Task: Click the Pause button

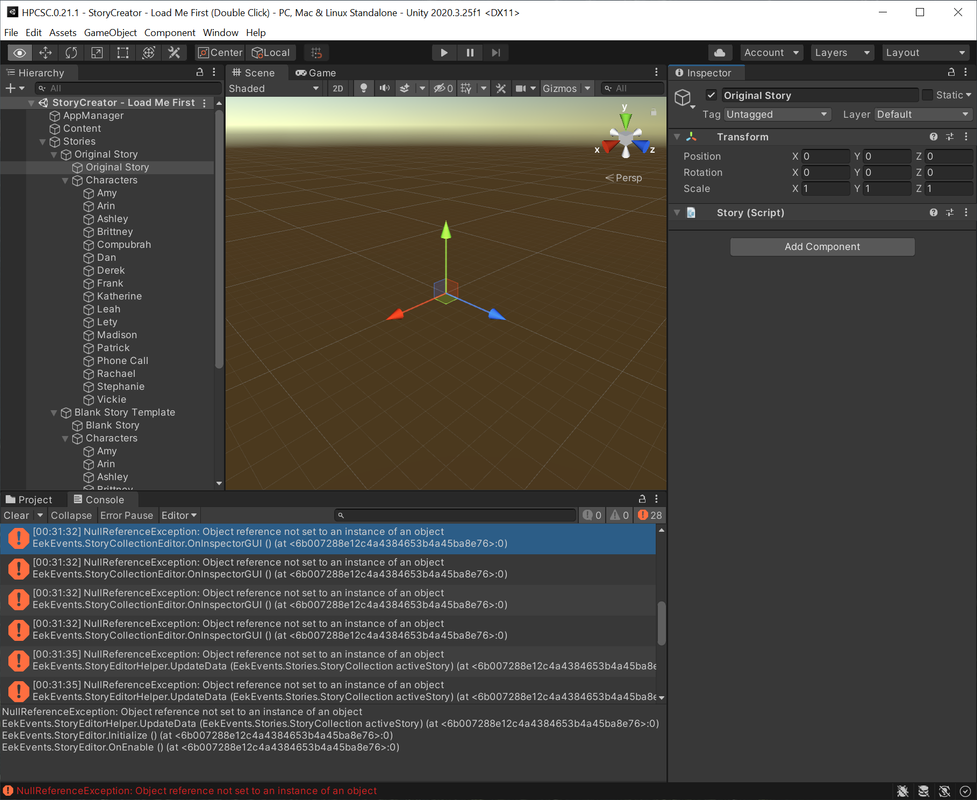Action: 470,53
